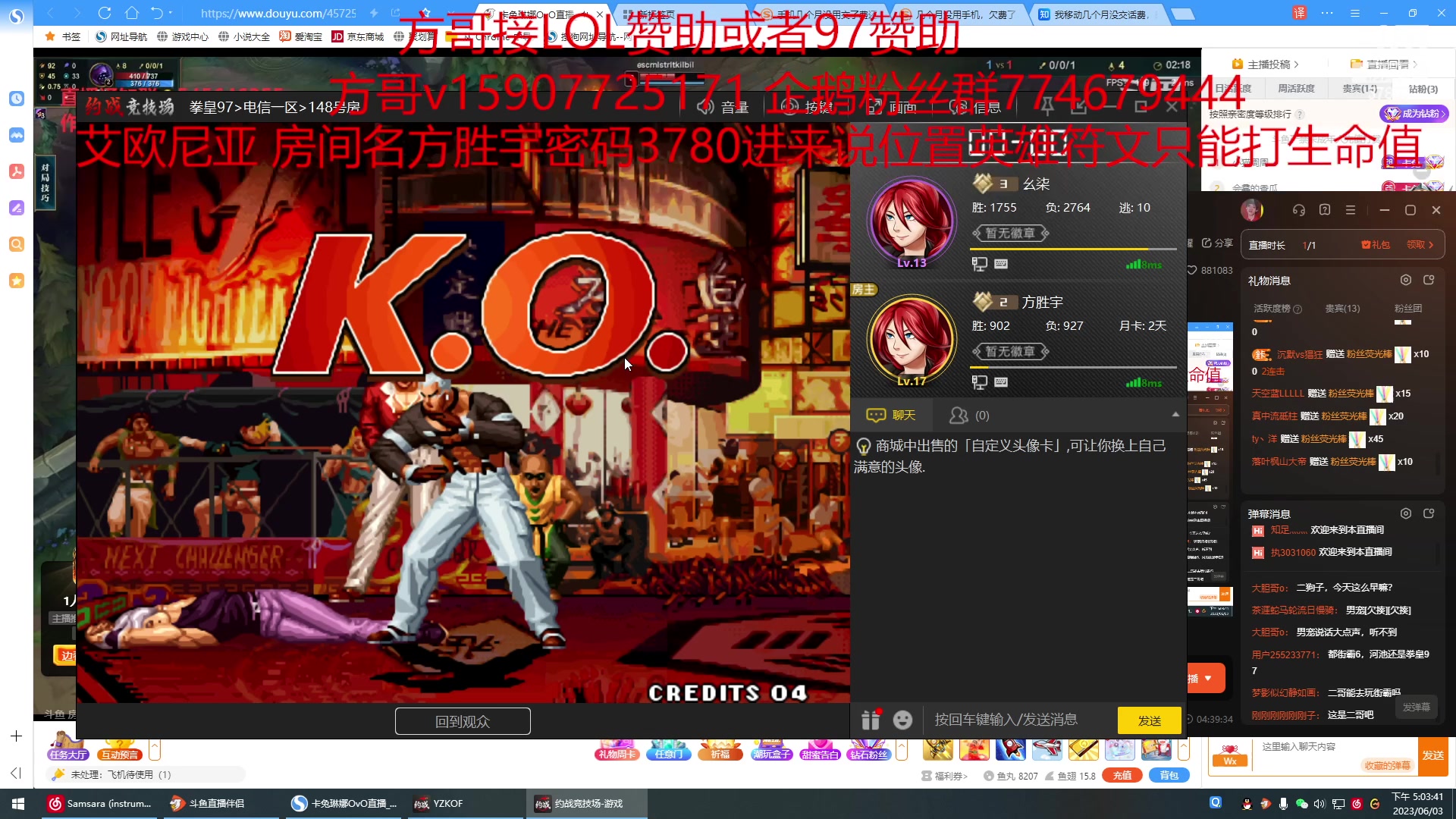Click the help icon beside 按照亲密度等级排行

(1299, 115)
